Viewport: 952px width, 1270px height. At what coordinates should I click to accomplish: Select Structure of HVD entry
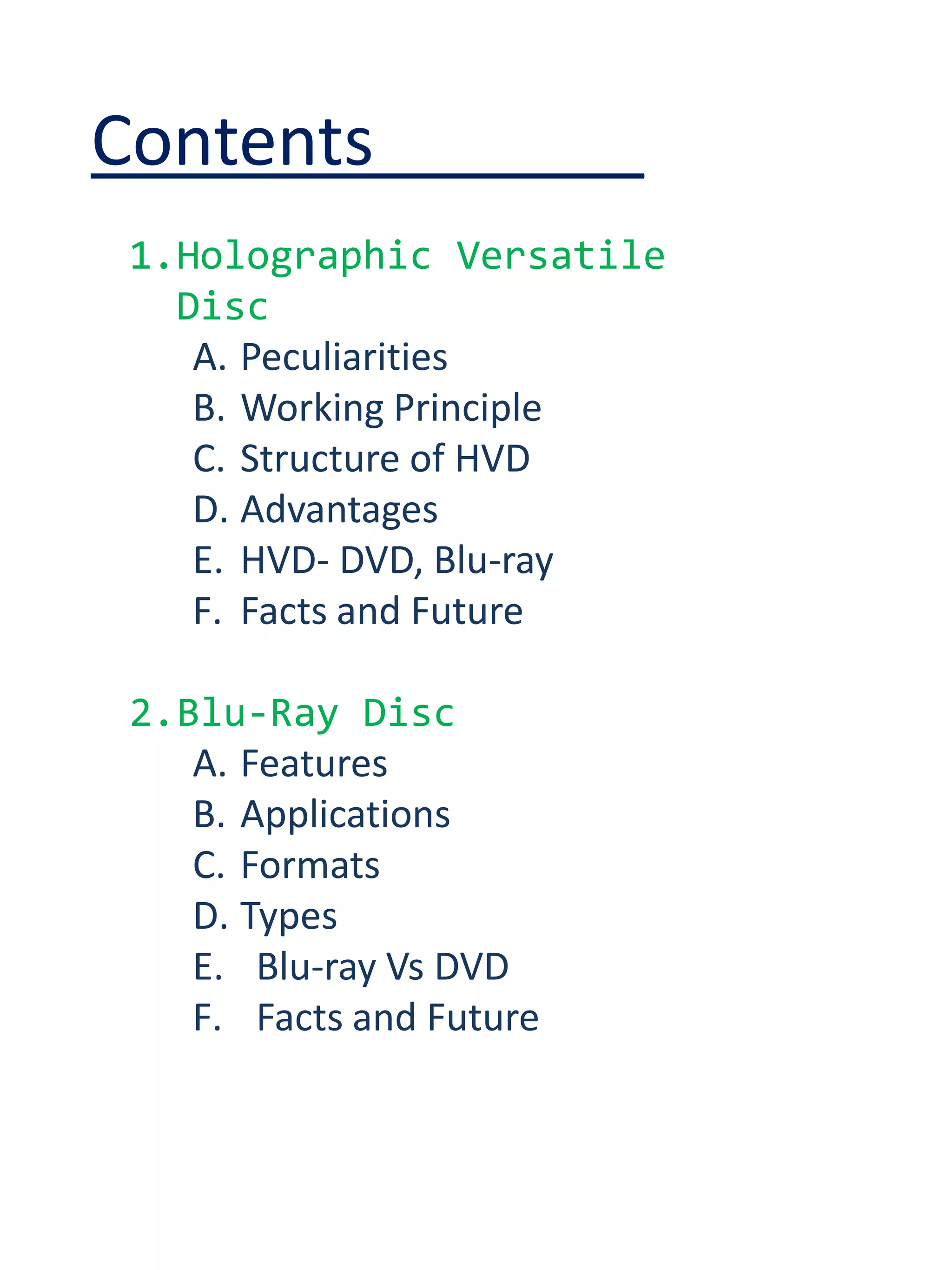[x=384, y=459]
